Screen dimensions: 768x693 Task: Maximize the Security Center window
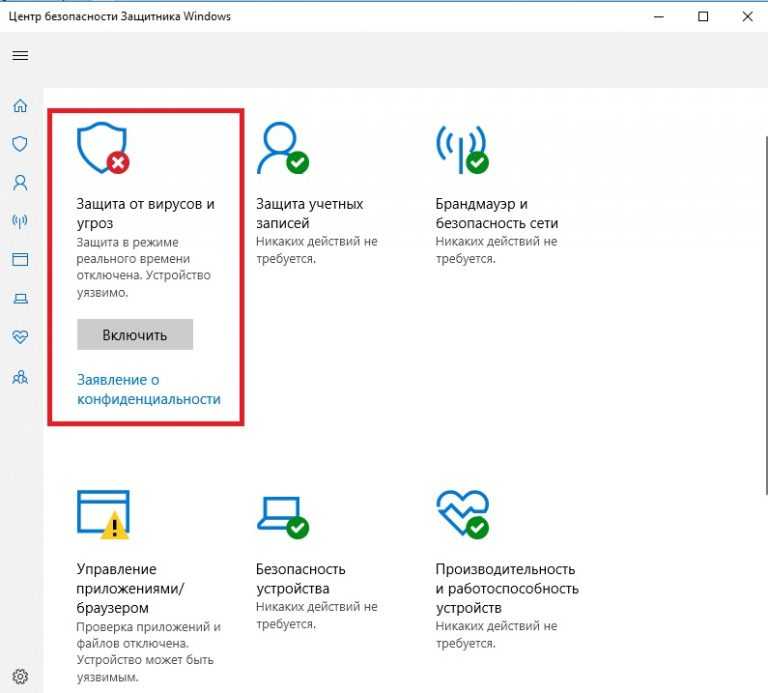[703, 17]
